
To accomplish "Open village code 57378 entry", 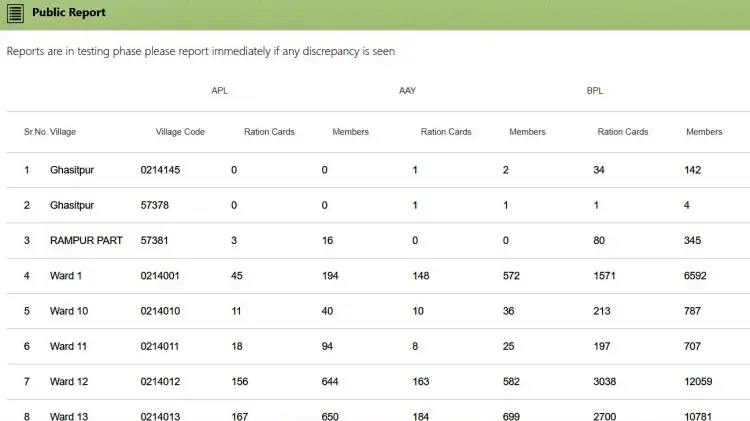I will [x=154, y=205].
